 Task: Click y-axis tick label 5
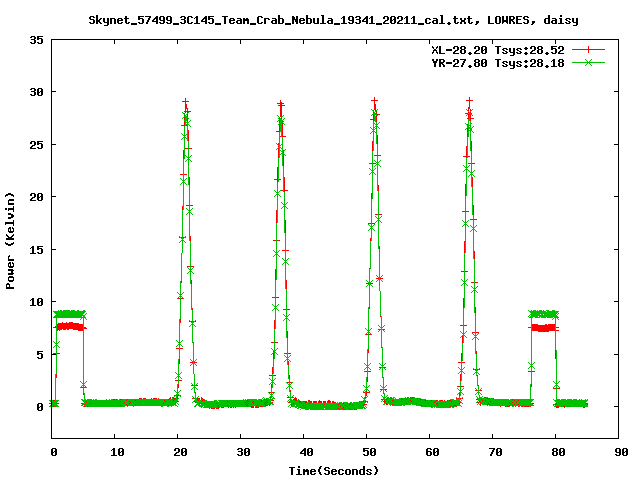pyautogui.click(x=40, y=355)
